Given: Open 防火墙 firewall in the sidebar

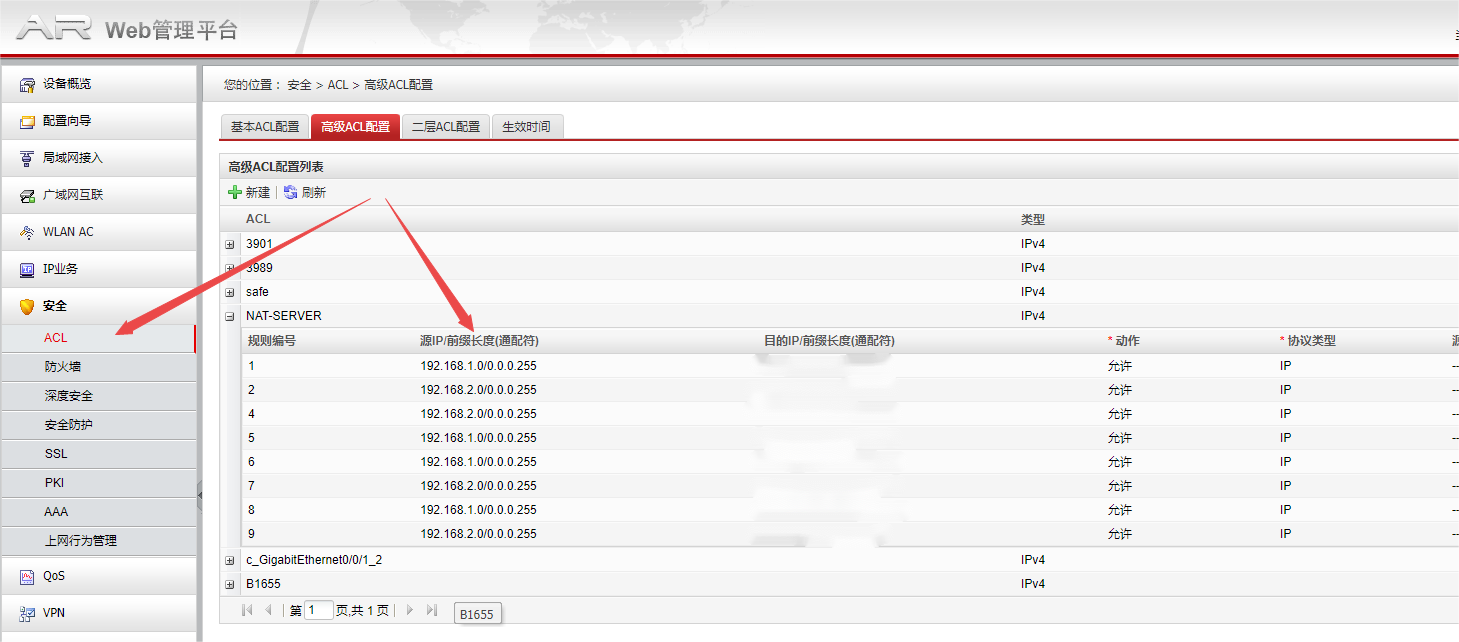Looking at the screenshot, I should [62, 367].
